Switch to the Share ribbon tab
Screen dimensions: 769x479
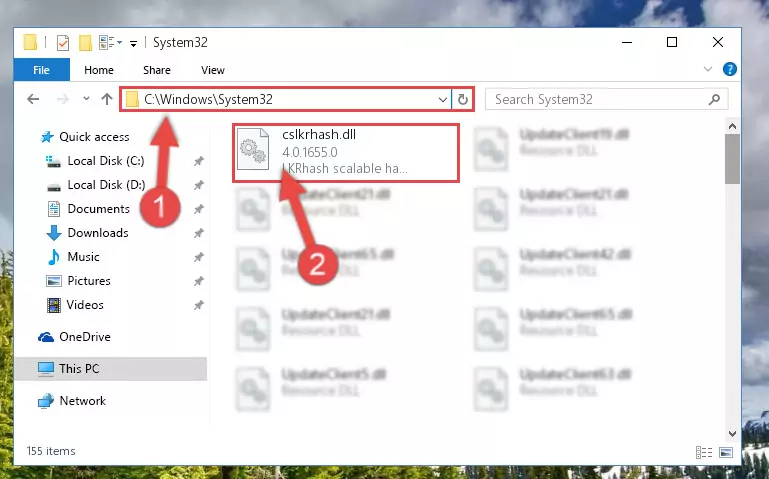tap(157, 70)
